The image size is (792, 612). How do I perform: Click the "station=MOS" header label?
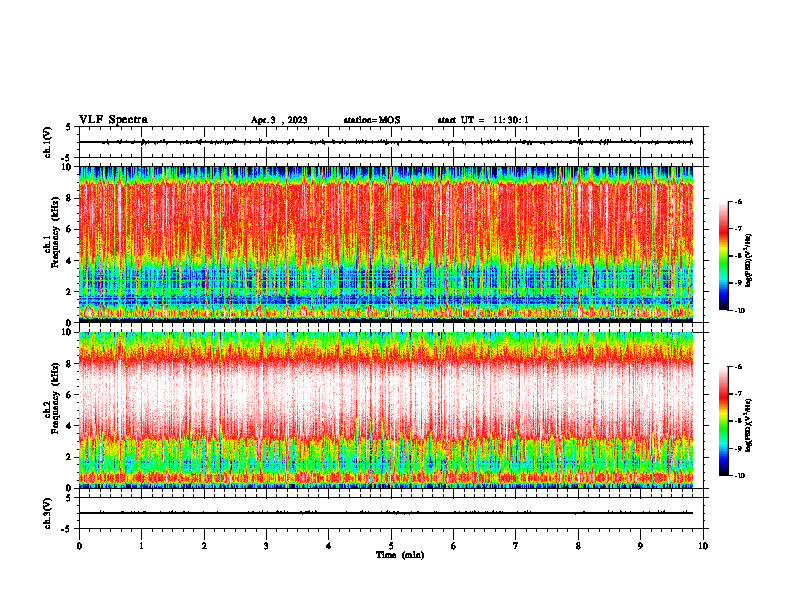pyautogui.click(x=372, y=120)
